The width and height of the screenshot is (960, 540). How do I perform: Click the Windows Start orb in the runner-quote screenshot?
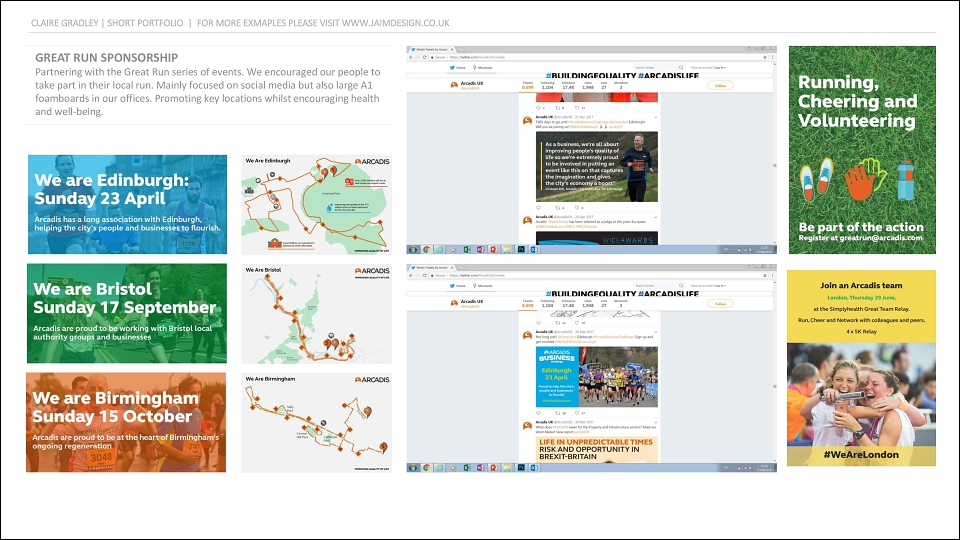413,250
